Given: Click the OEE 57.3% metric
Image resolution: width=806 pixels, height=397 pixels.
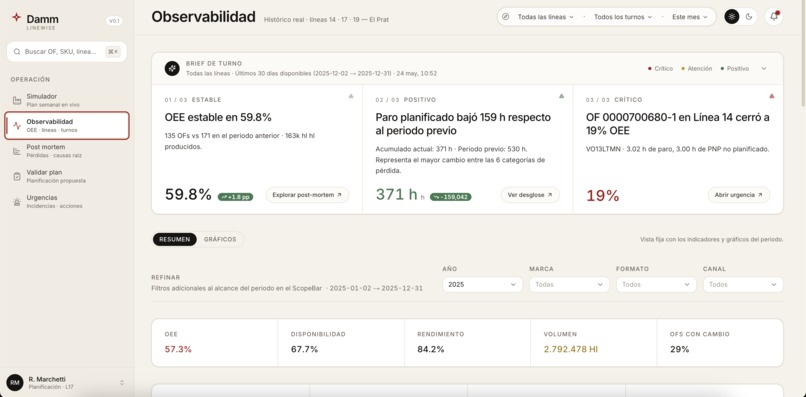Looking at the screenshot, I should pyautogui.click(x=215, y=342).
